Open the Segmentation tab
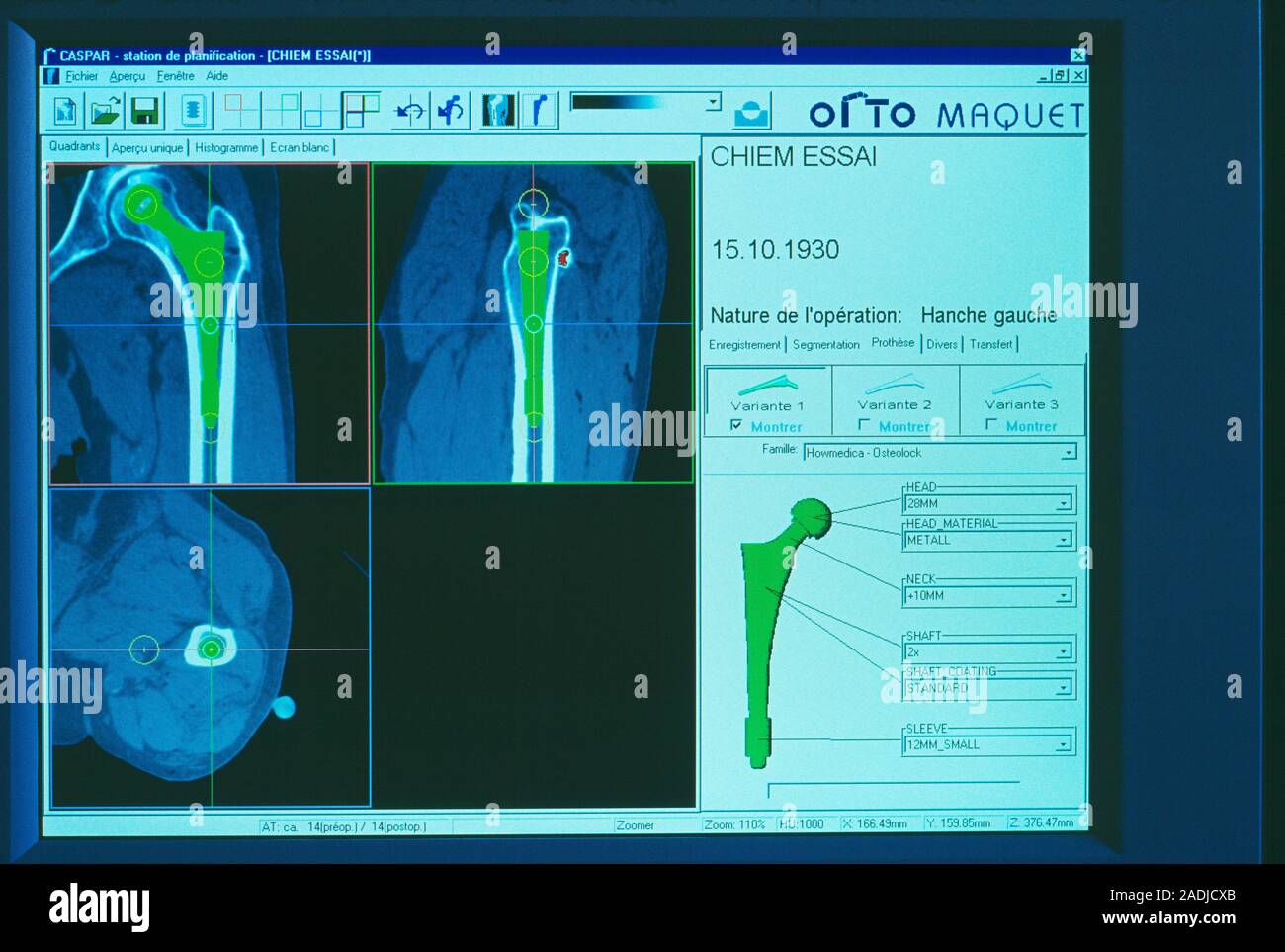The height and width of the screenshot is (952, 1285). click(826, 345)
